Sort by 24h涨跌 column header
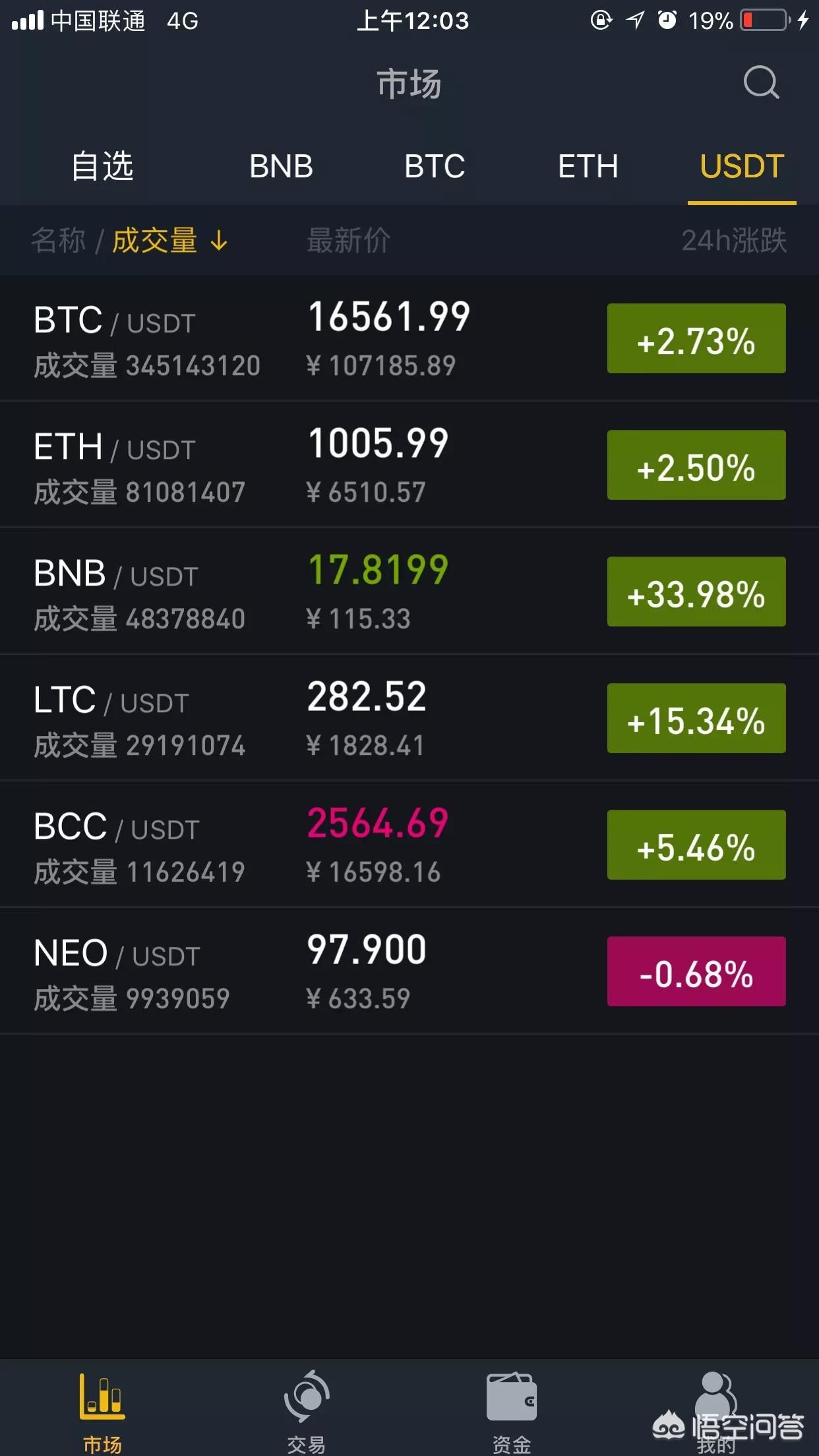 tap(734, 241)
